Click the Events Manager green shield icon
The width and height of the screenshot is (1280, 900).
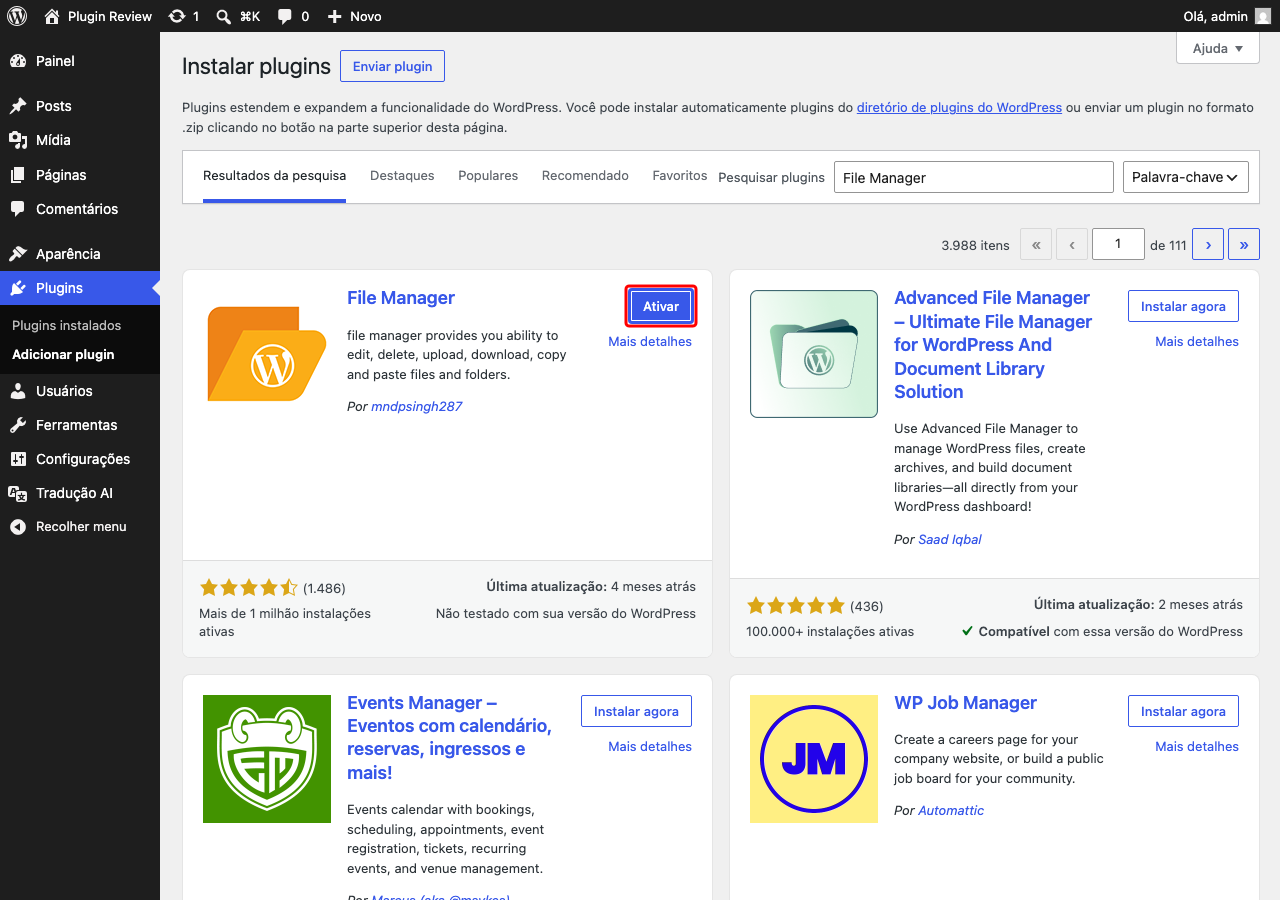(267, 759)
